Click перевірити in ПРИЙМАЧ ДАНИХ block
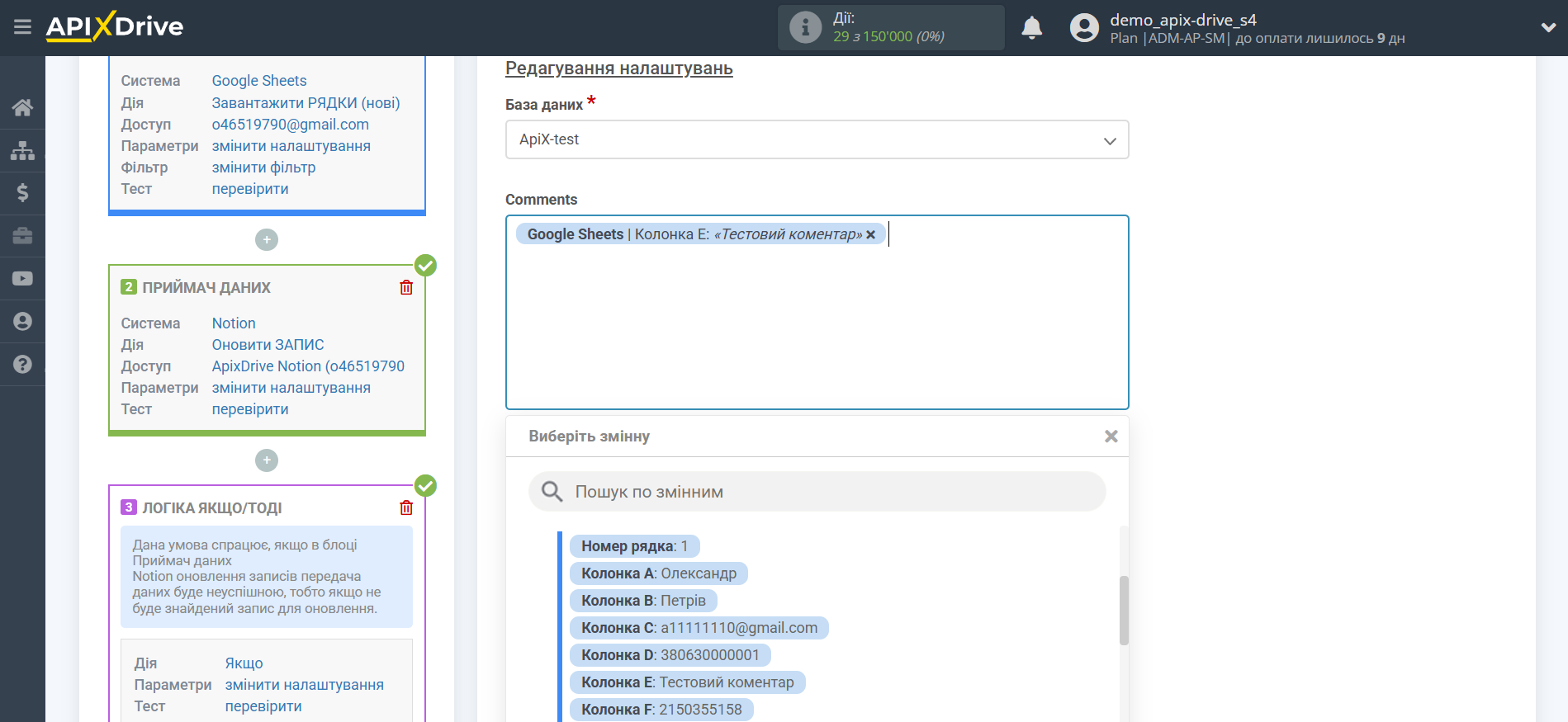This screenshot has height=722, width=1568. tap(250, 409)
